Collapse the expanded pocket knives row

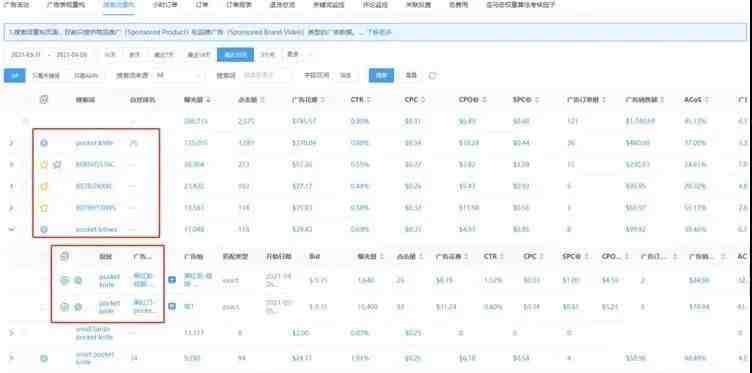[x=12, y=230]
